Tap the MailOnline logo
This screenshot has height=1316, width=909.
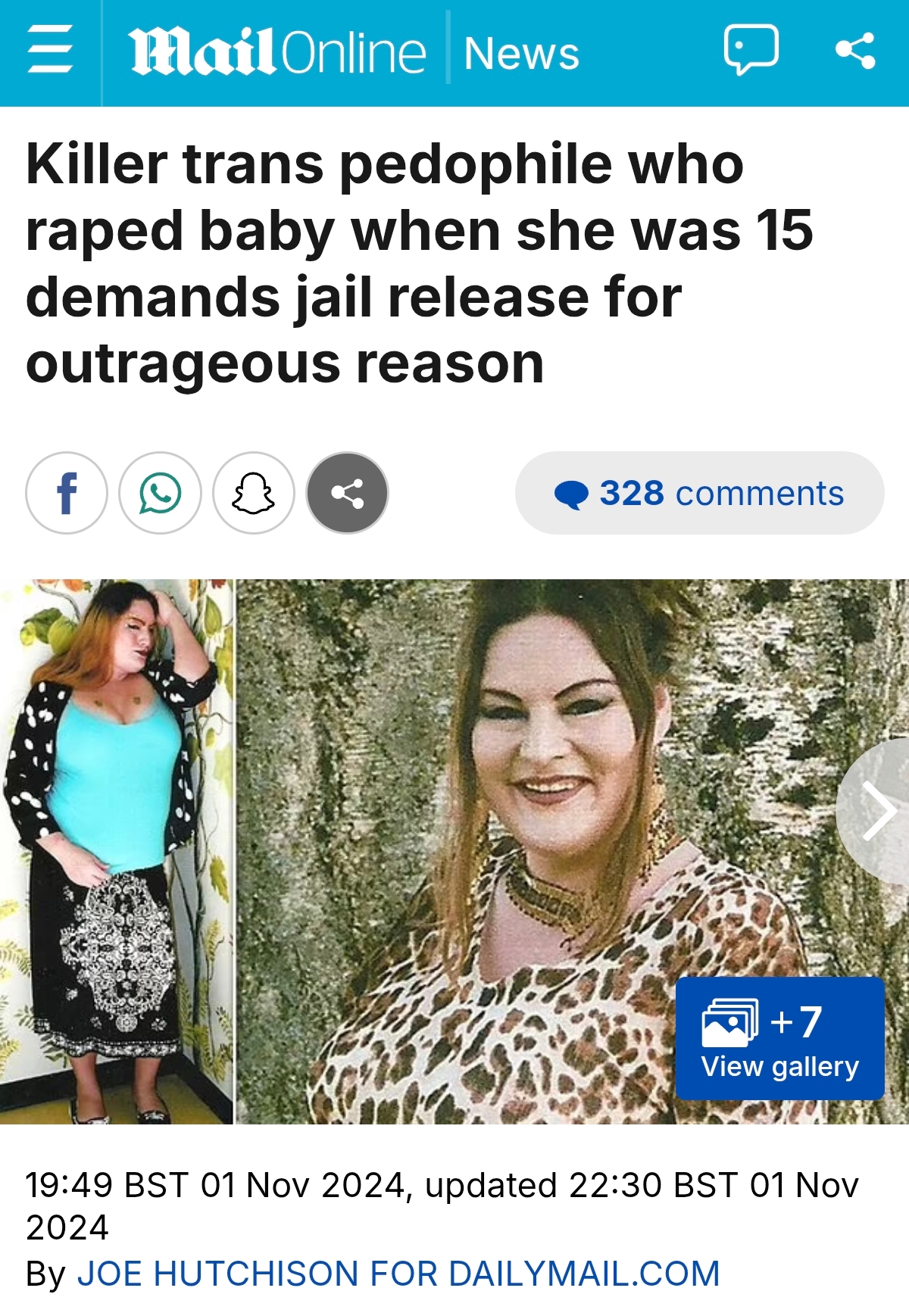276,52
